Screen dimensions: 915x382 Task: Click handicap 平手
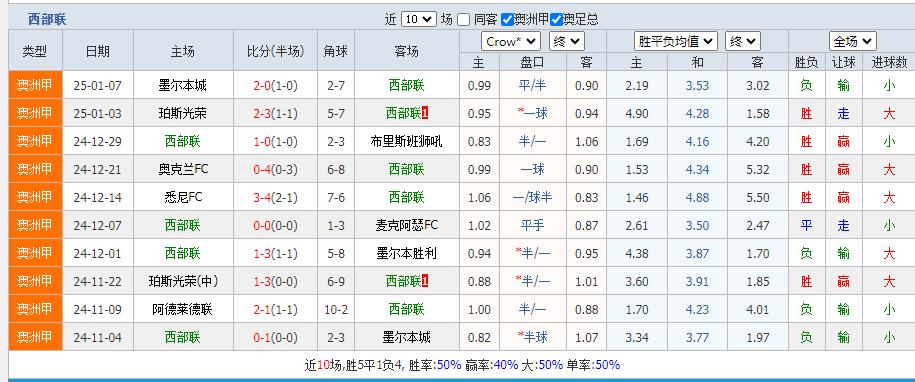pyautogui.click(x=532, y=226)
